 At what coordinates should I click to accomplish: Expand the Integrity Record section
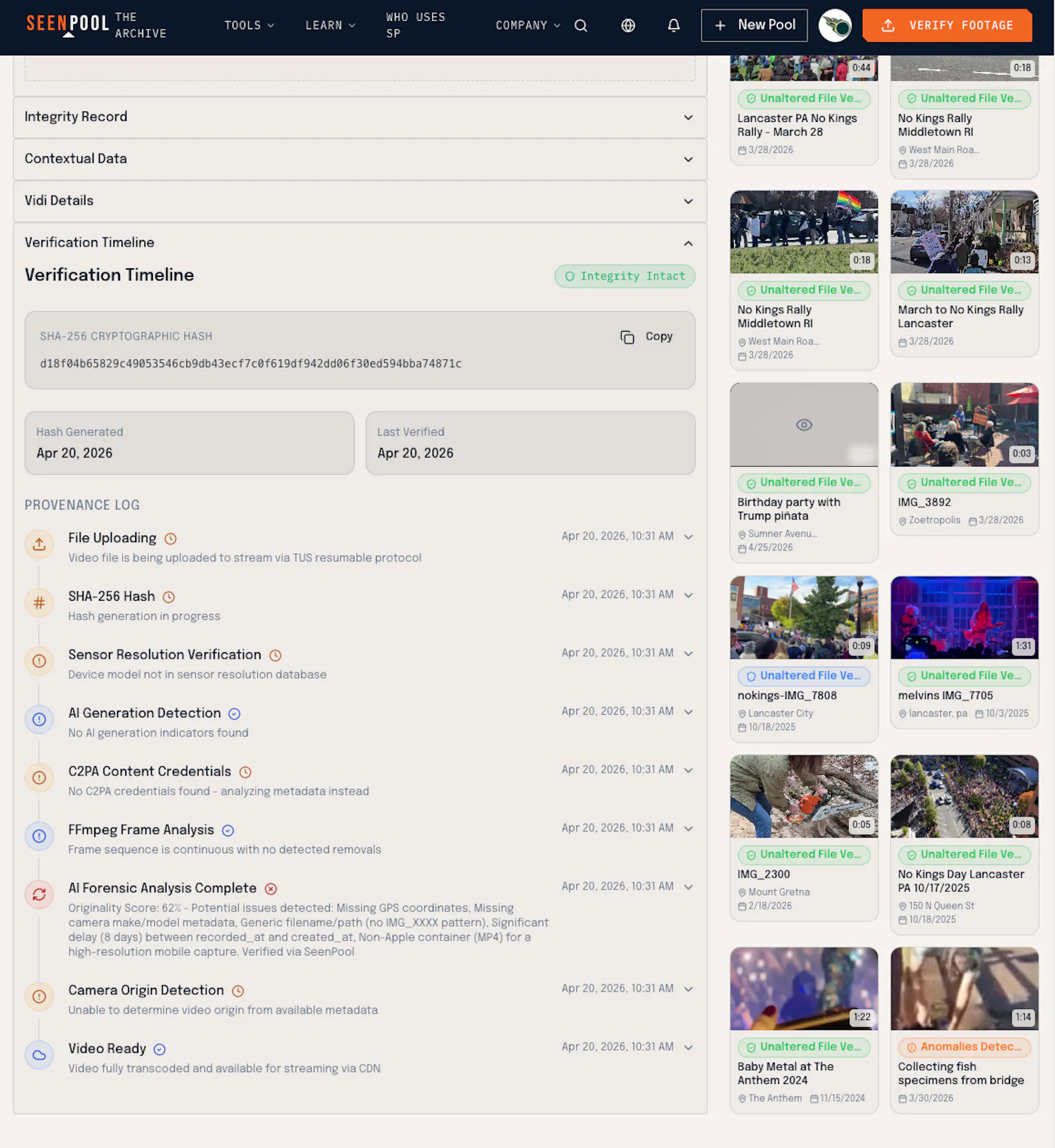(360, 117)
